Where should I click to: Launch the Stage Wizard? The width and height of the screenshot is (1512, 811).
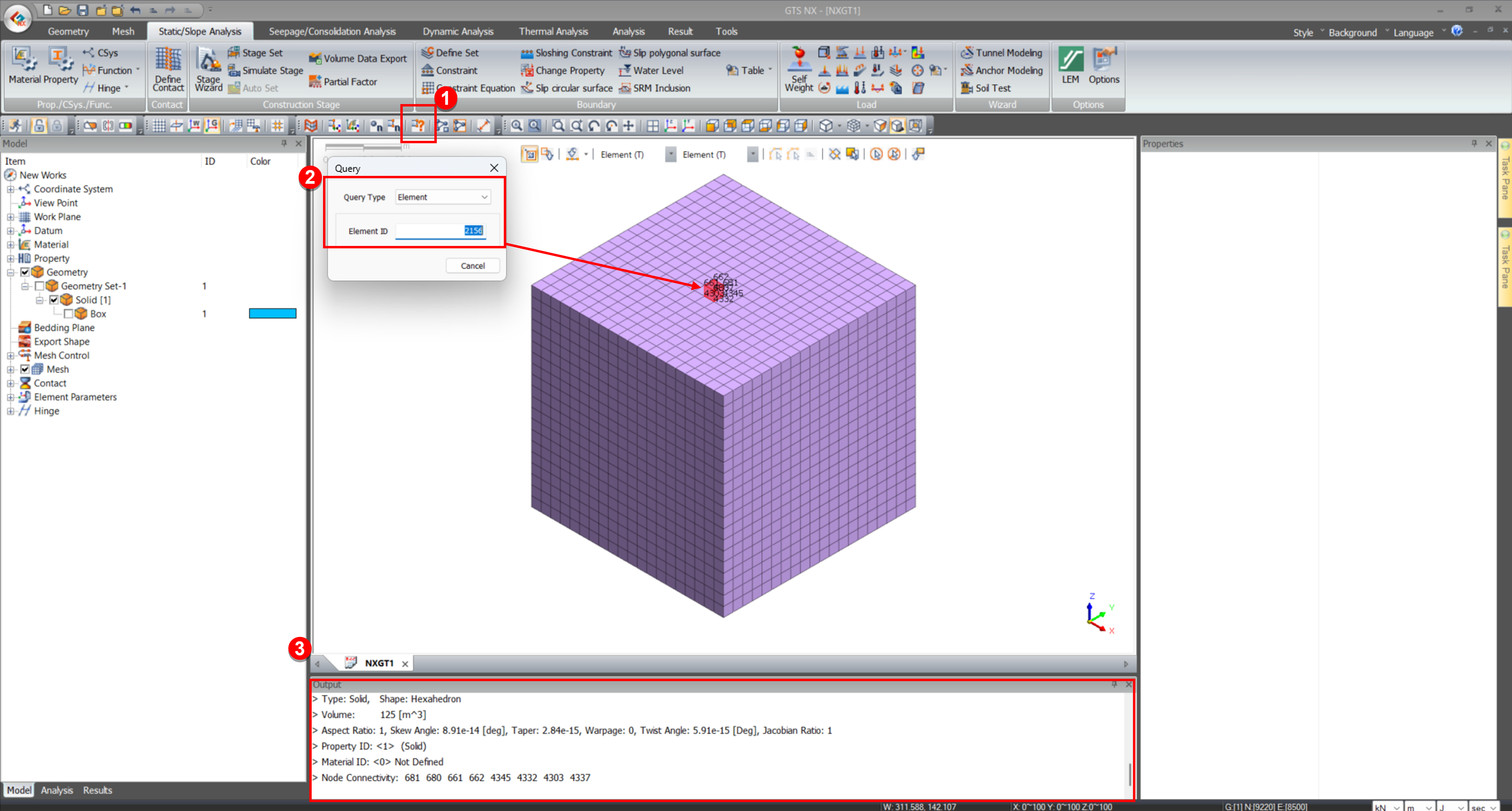click(x=208, y=69)
